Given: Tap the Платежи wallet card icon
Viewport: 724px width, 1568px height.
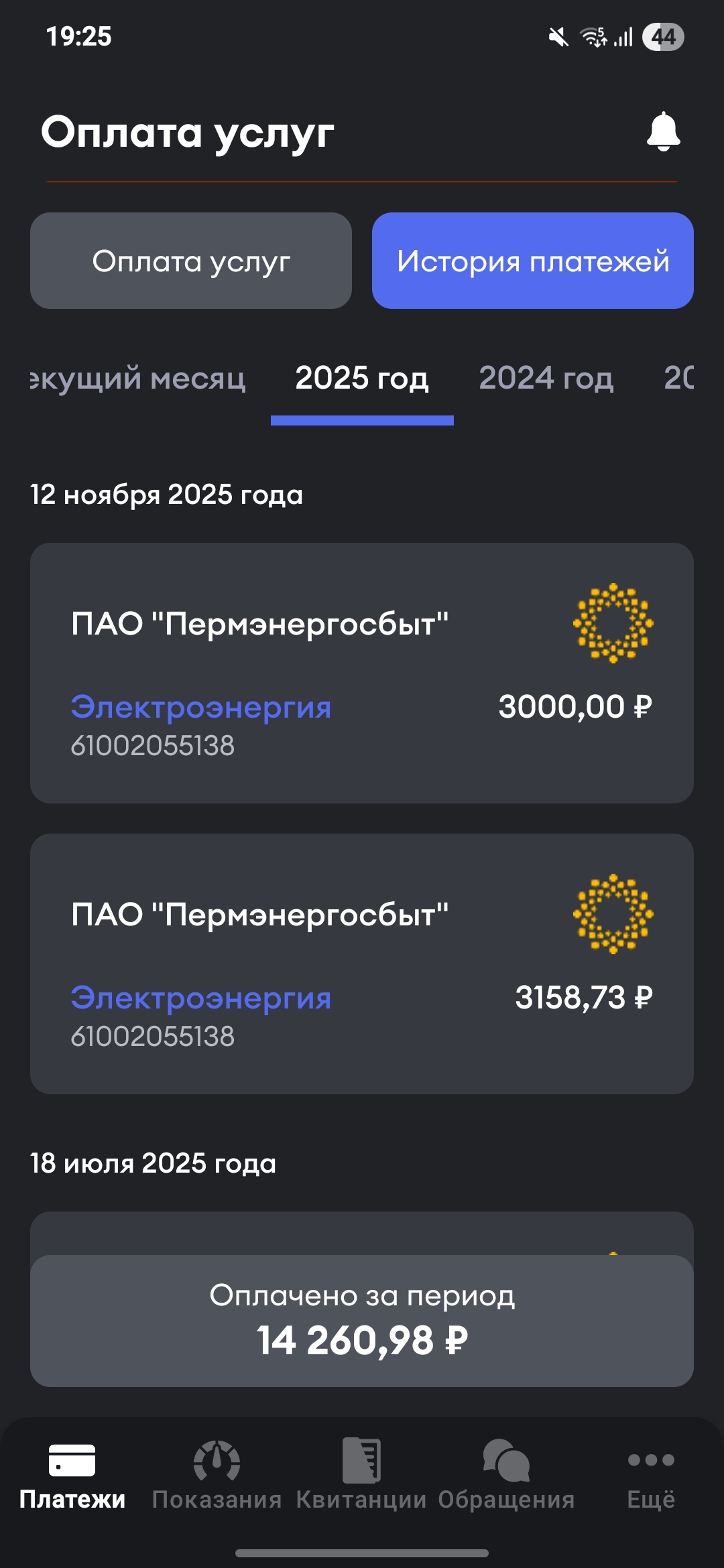Looking at the screenshot, I should (x=72, y=1459).
